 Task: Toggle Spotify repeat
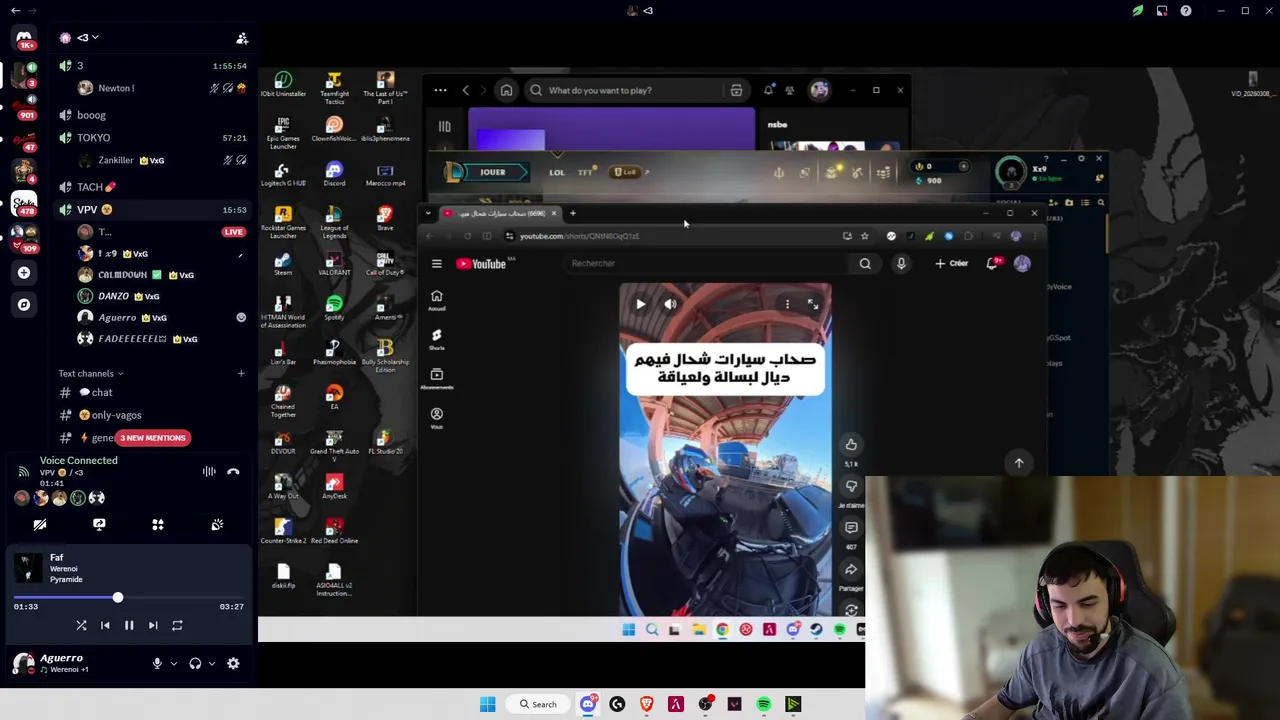177,625
